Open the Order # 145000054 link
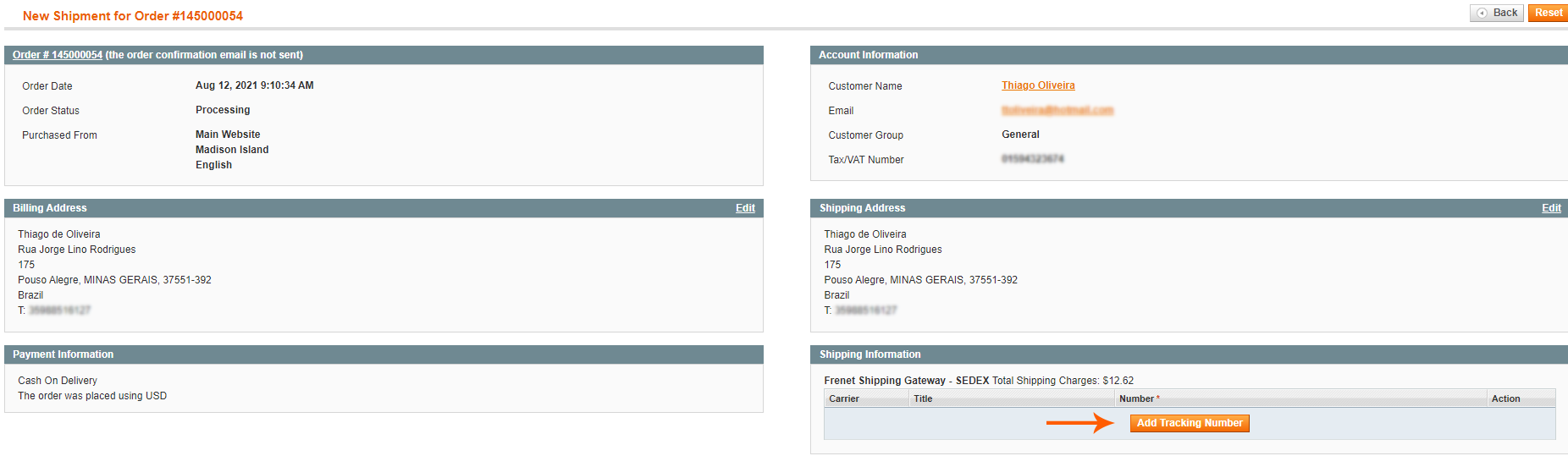 click(x=58, y=55)
